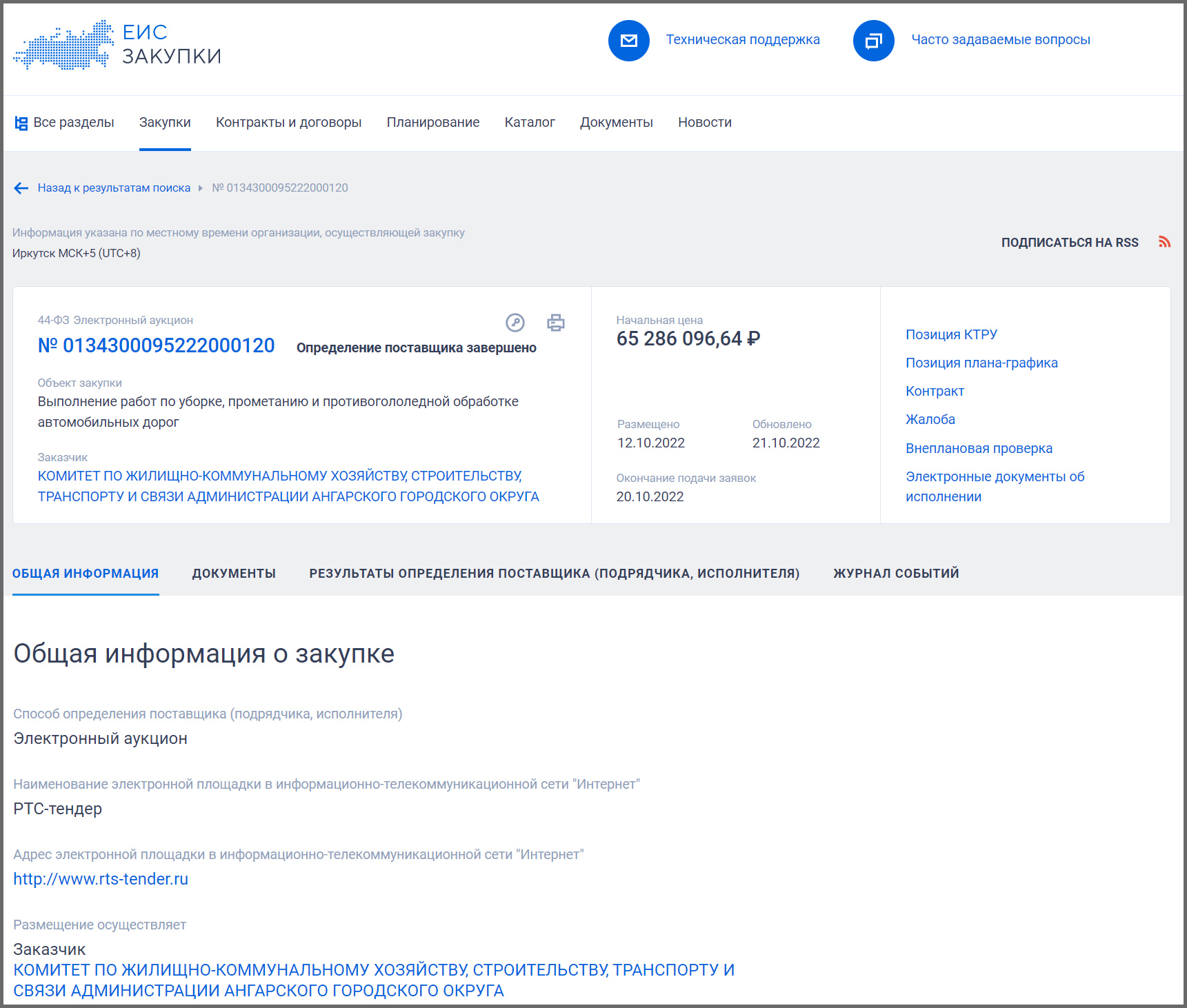Go back via Назад к результатам поиска
The height and width of the screenshot is (1008, 1187).
[114, 188]
